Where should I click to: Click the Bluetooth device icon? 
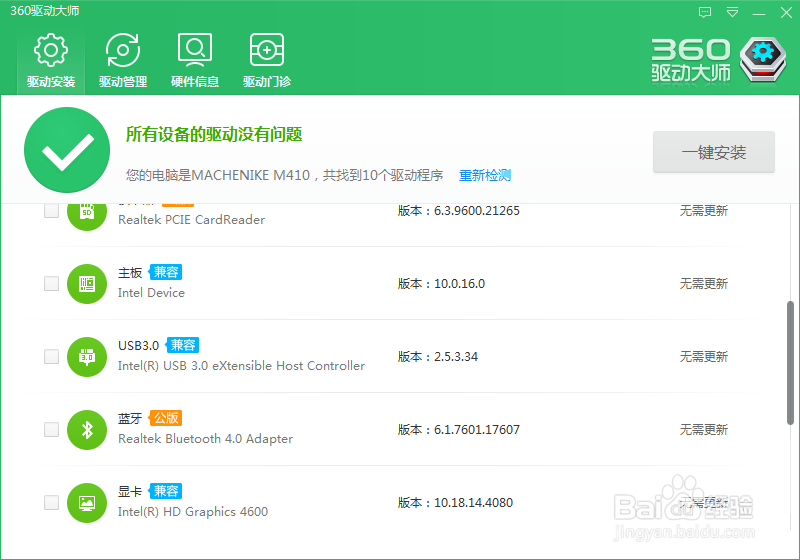(87, 429)
